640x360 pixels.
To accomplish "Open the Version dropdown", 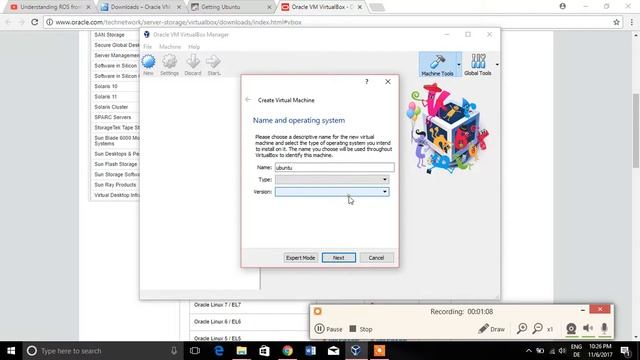I will coord(332,192).
